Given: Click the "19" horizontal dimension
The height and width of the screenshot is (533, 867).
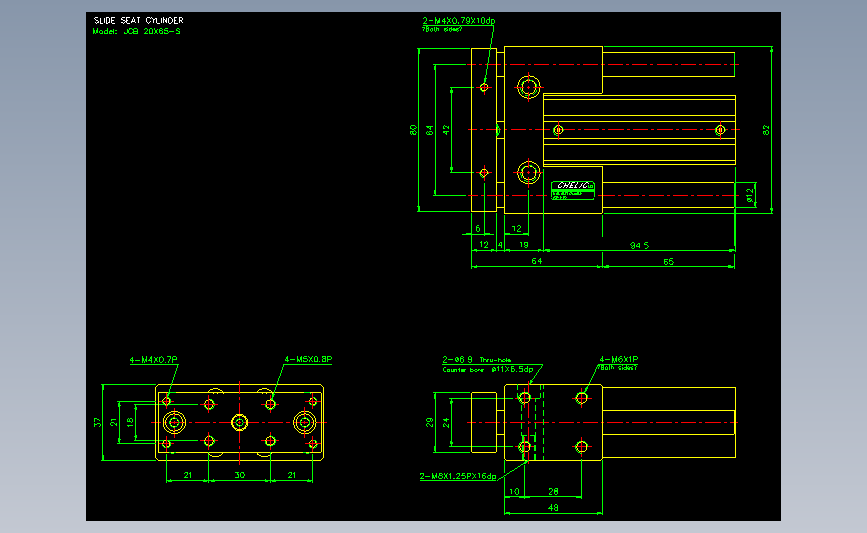Looking at the screenshot, I should click(x=523, y=245).
